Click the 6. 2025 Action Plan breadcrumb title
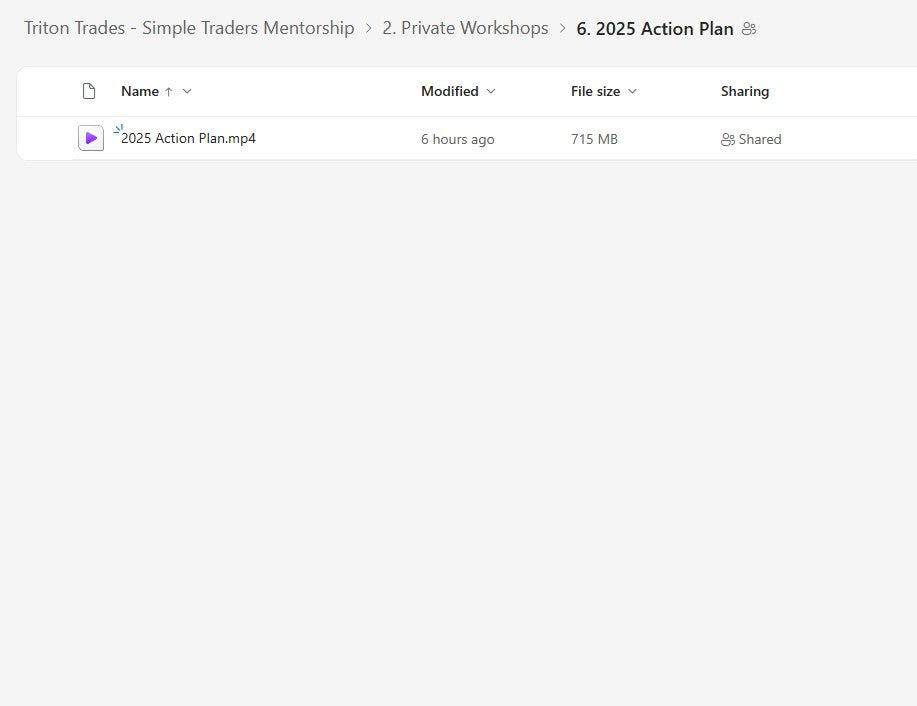917x706 pixels. point(655,29)
